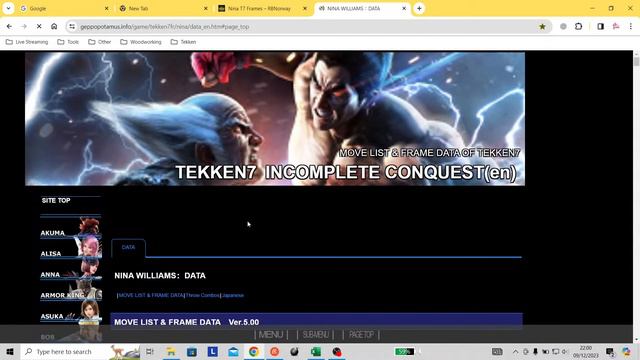Image resolution: width=640 pixels, height=360 pixels.
Task: Select ASUKA in character list
Action: pyautogui.click(x=71, y=311)
